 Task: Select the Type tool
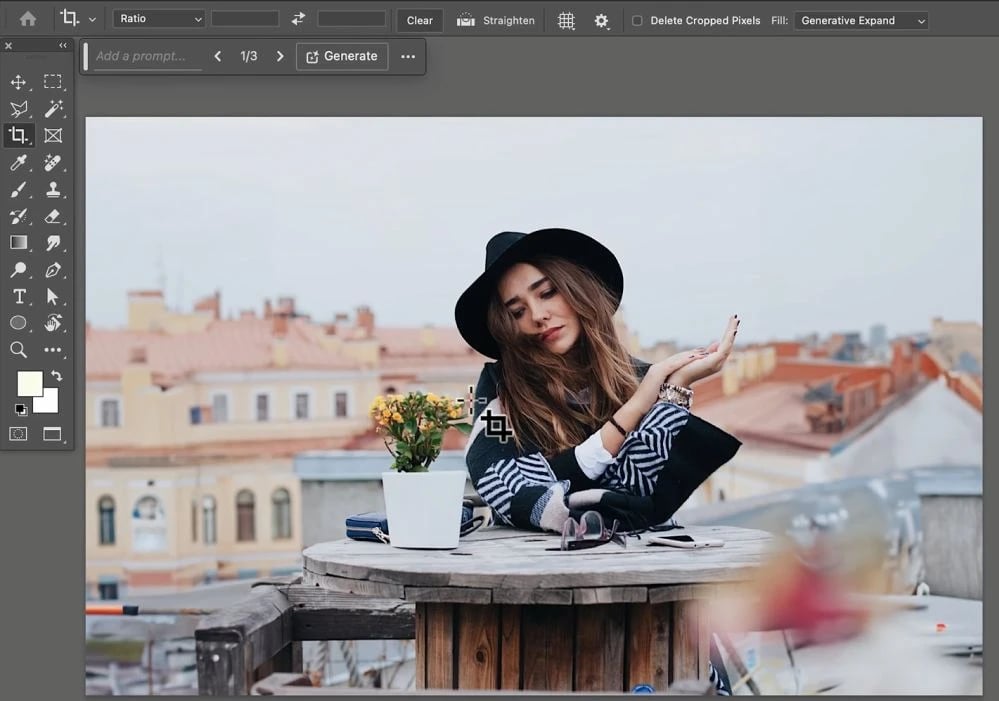(x=19, y=297)
